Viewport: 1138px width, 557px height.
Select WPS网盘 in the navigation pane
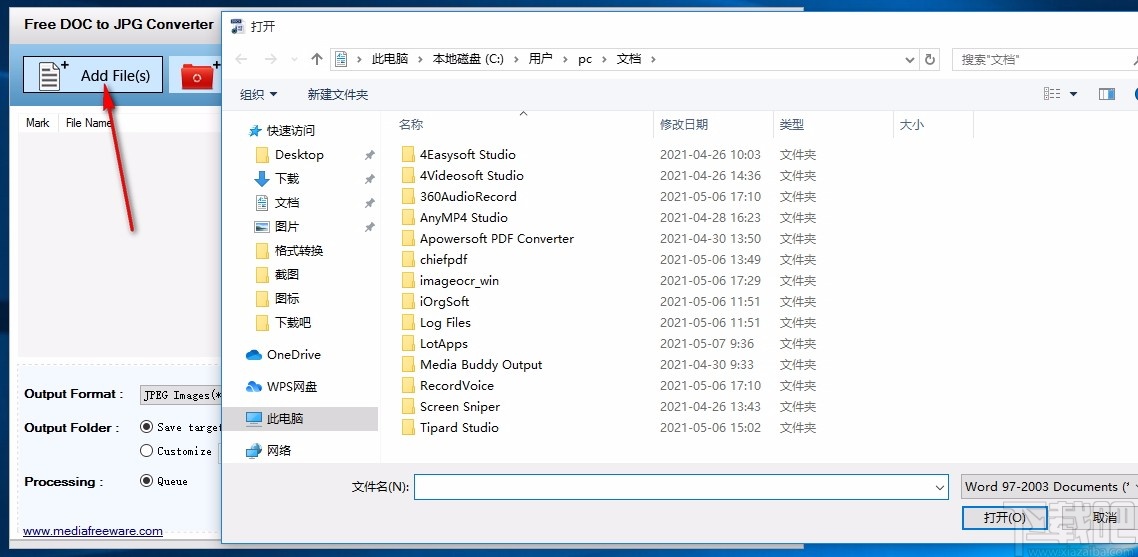point(292,386)
